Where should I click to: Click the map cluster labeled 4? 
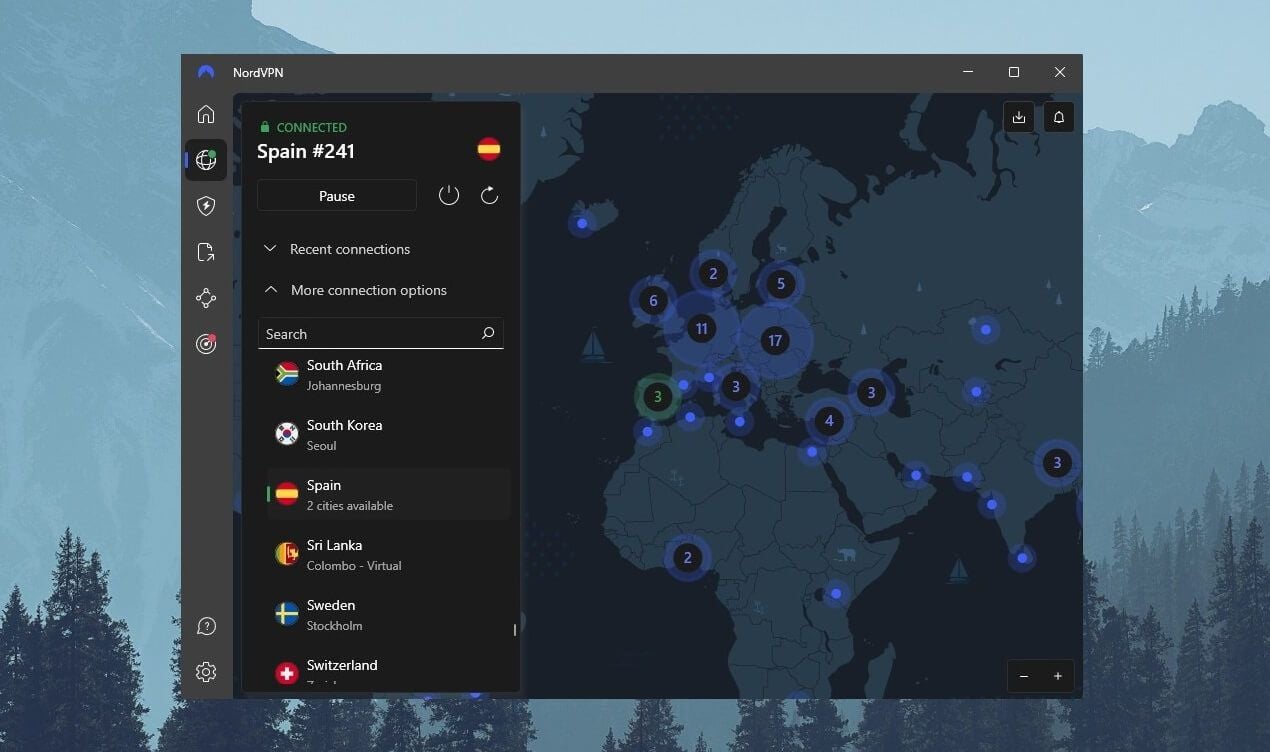828,421
